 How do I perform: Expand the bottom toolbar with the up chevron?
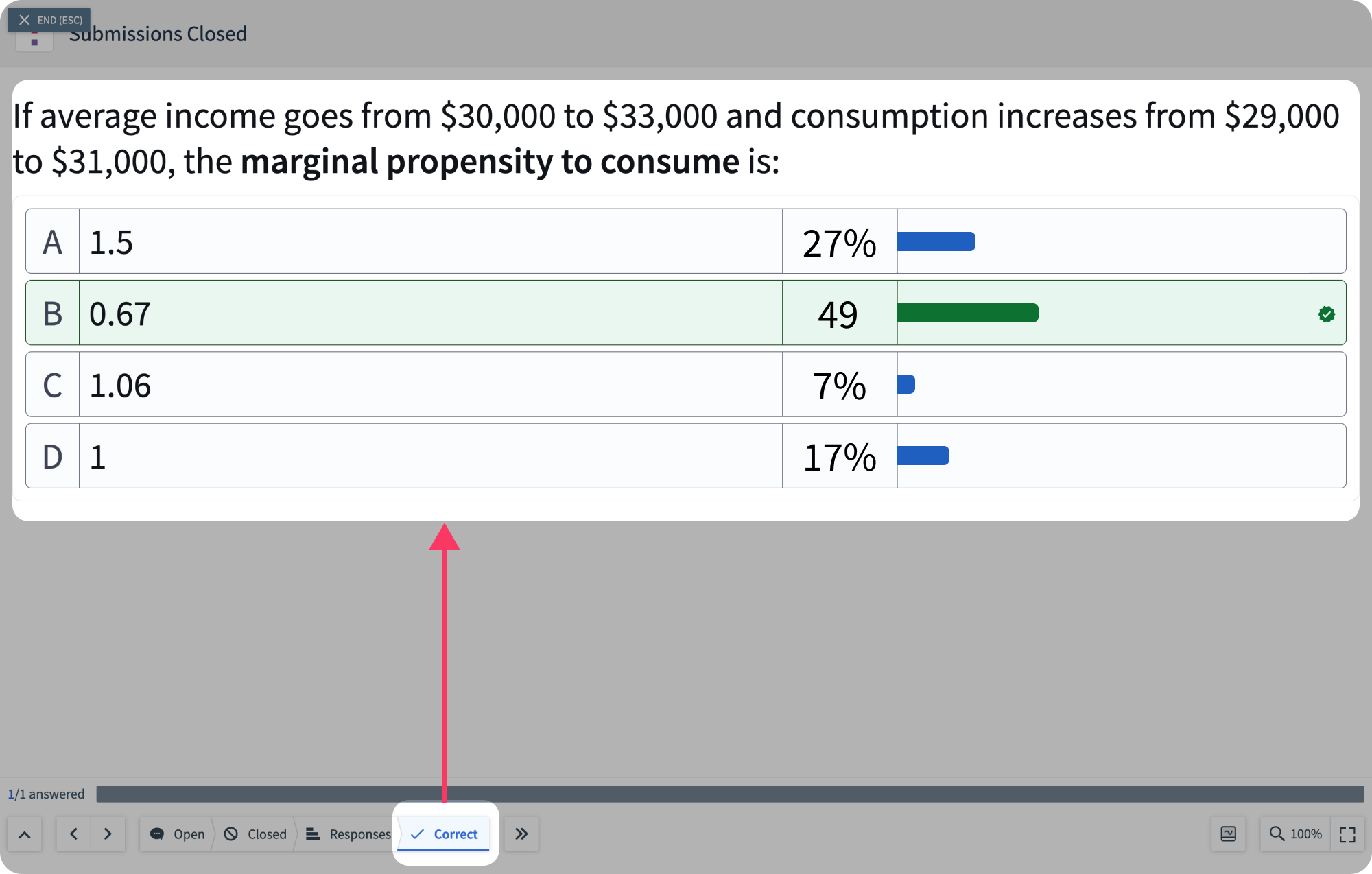pos(24,834)
